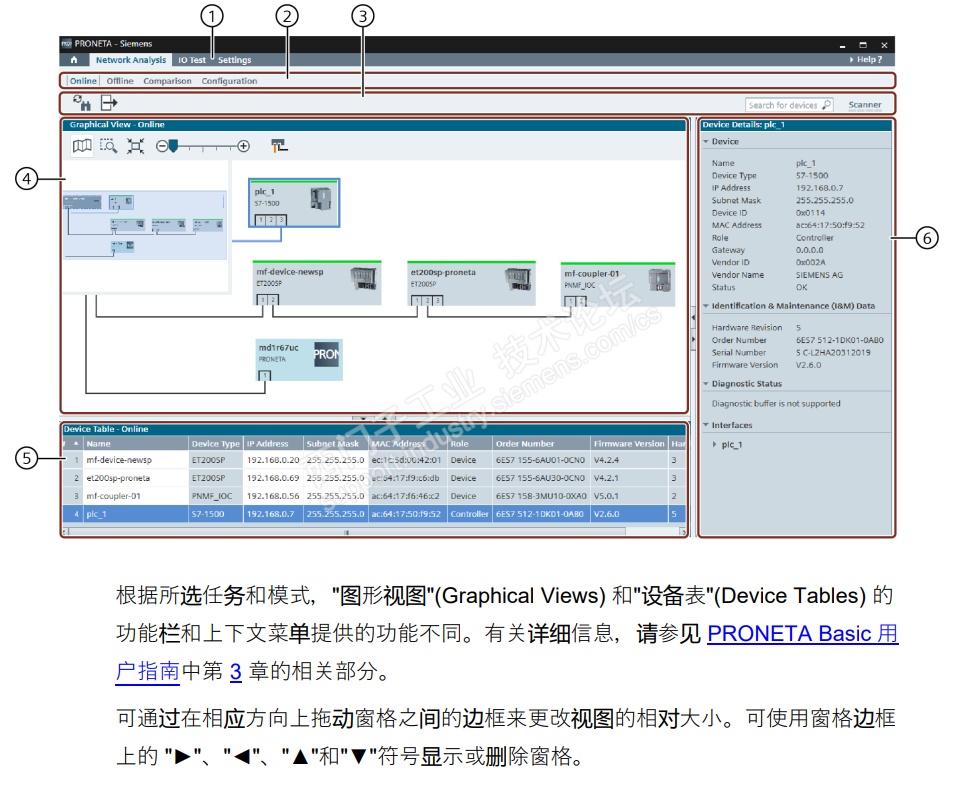Select the md1r67uc PRONETA node

click(x=299, y=360)
